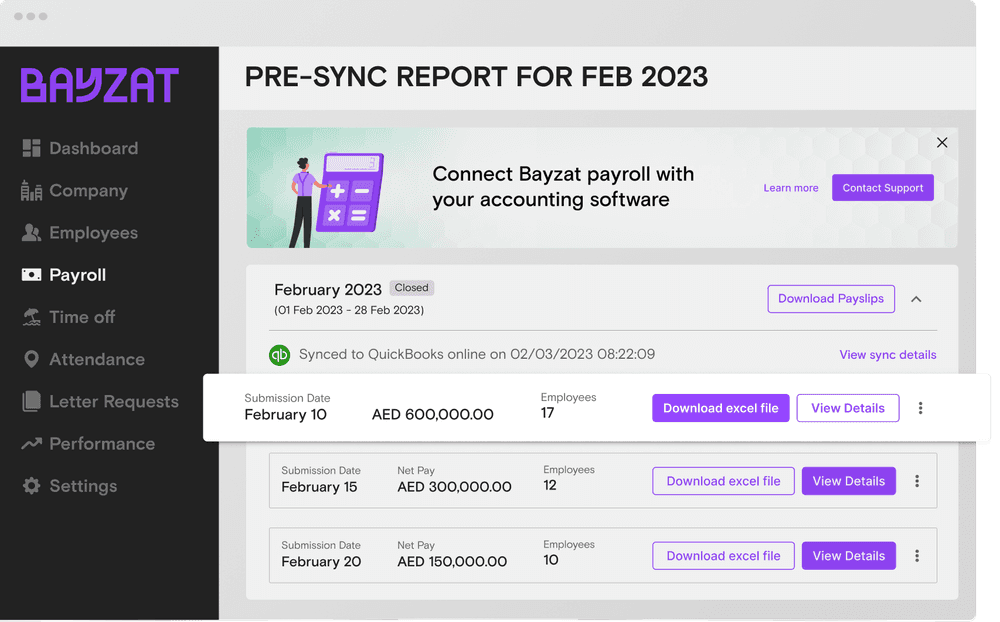Image resolution: width=1000 pixels, height=622 pixels.
Task: Click the Letter Requests document icon
Action: coord(31,401)
